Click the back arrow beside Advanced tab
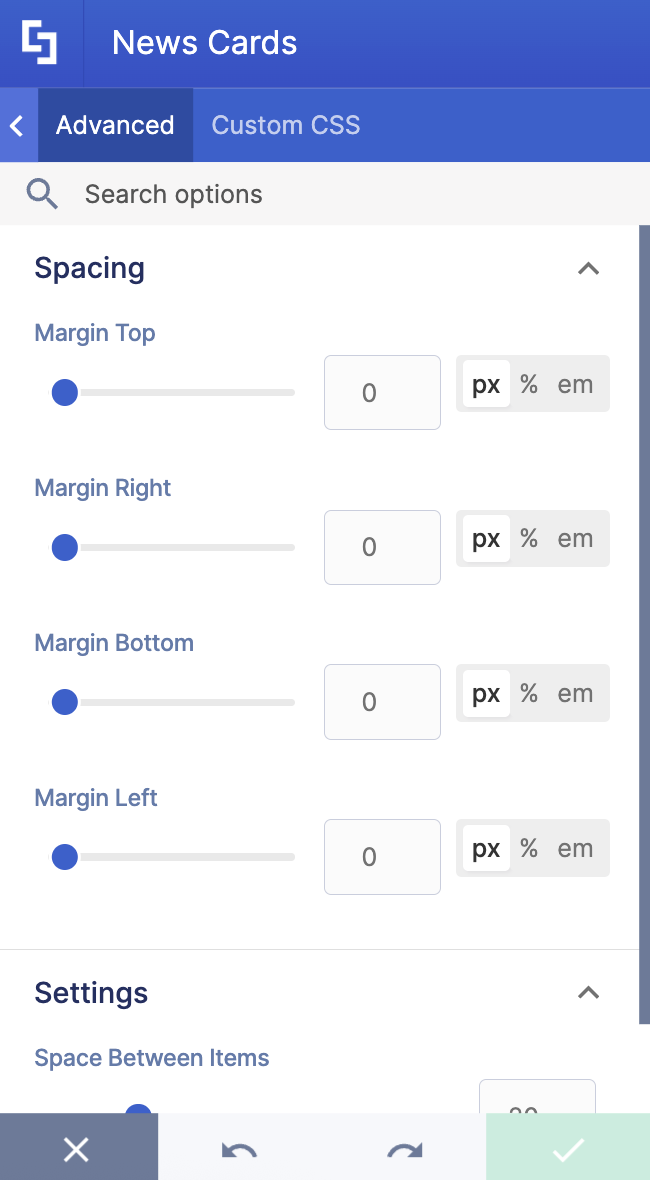The image size is (650, 1180). tap(17, 125)
